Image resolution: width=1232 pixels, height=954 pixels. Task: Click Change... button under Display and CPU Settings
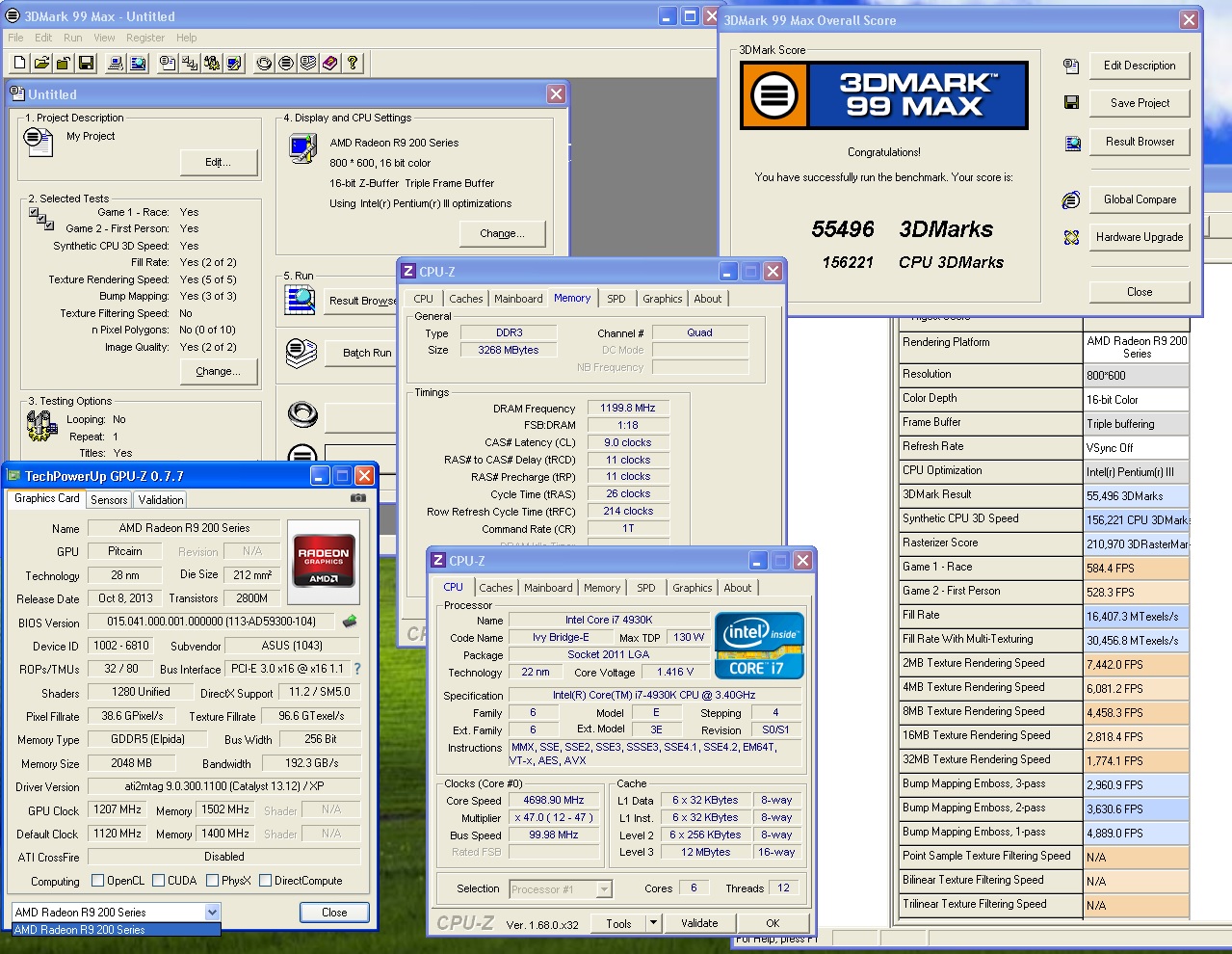[502, 233]
